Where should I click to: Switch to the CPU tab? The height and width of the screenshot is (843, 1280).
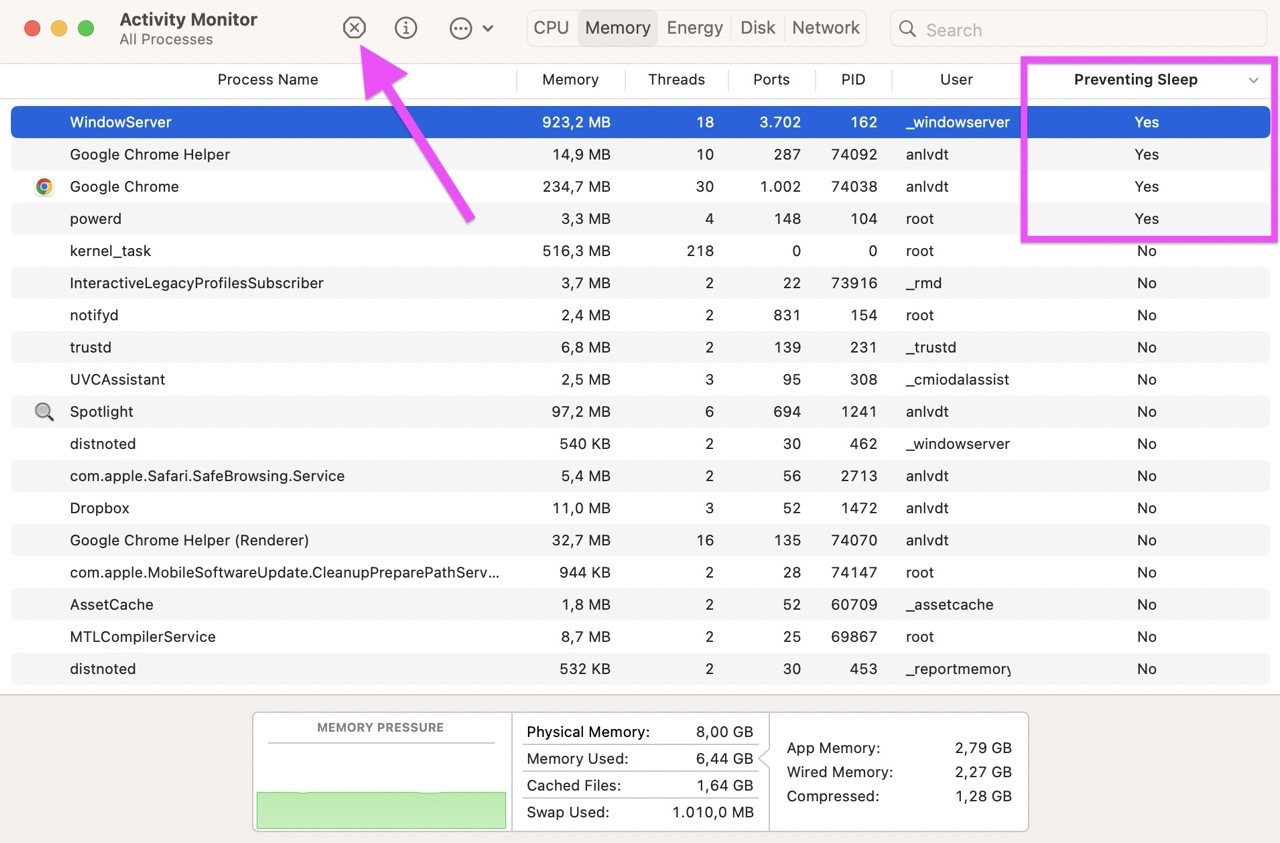(551, 28)
